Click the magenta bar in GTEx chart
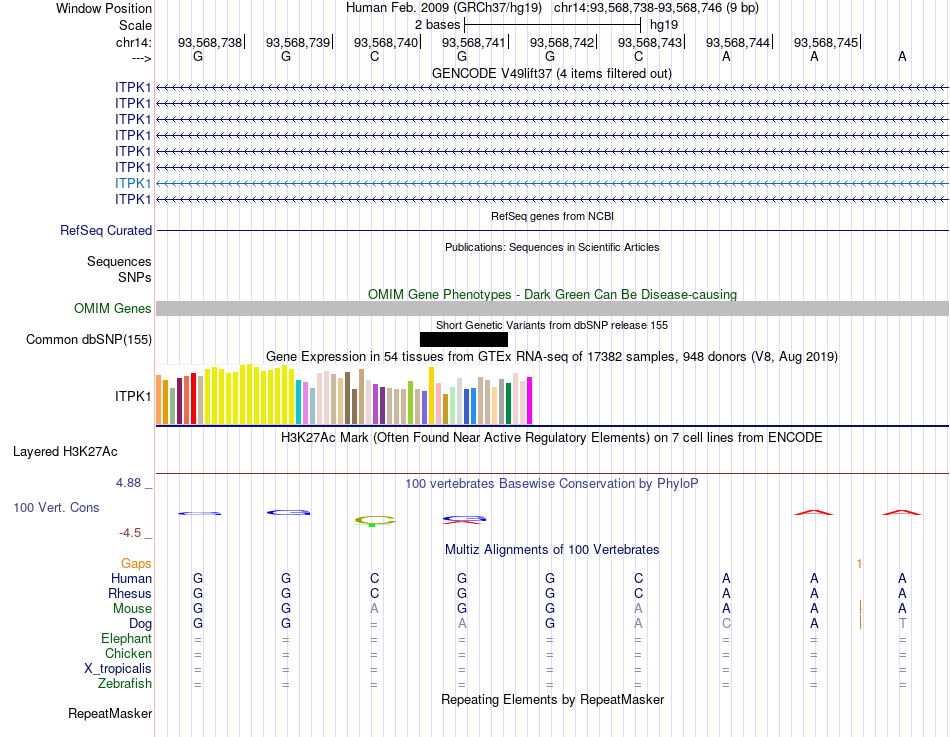This screenshot has height=737, width=950. [530, 401]
